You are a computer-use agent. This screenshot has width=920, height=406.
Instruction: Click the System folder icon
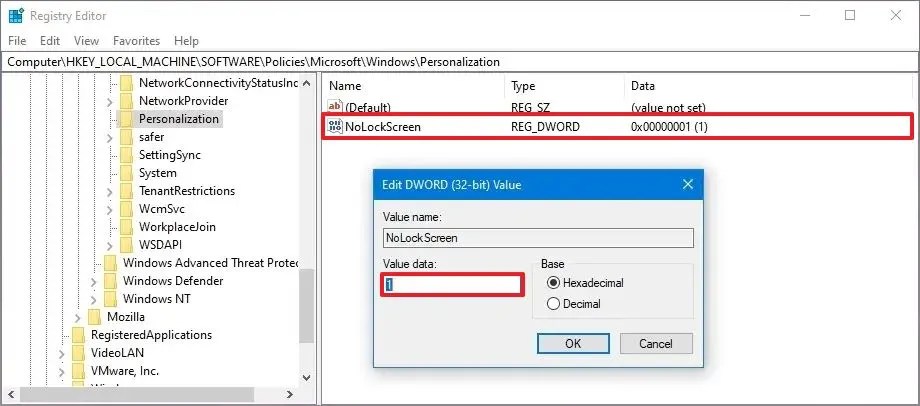click(126, 173)
